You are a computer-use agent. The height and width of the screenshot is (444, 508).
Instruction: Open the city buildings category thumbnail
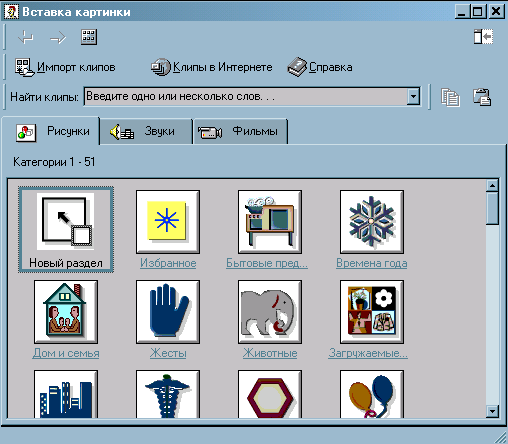(66, 394)
